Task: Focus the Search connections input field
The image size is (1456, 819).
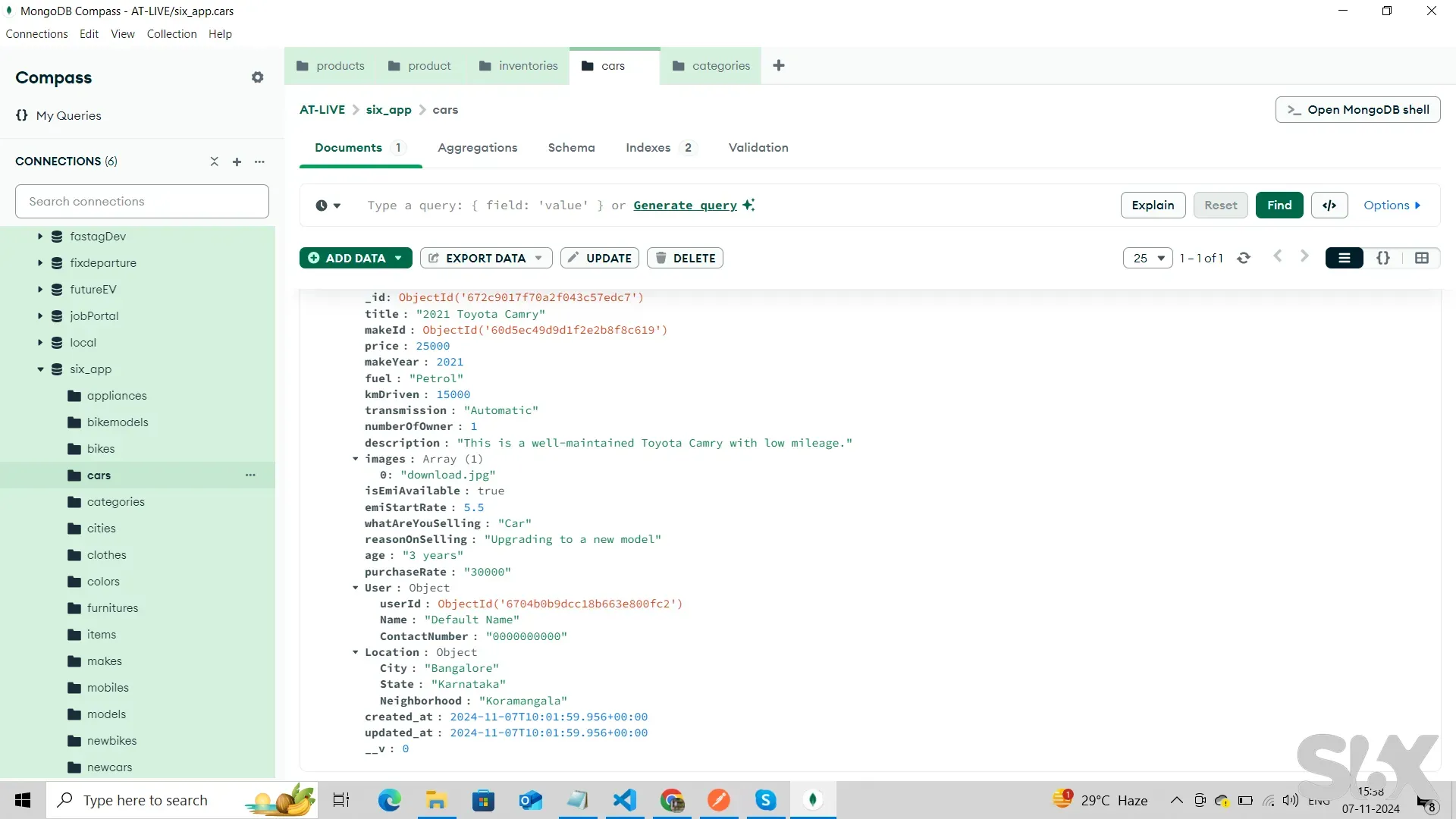Action: 142,202
